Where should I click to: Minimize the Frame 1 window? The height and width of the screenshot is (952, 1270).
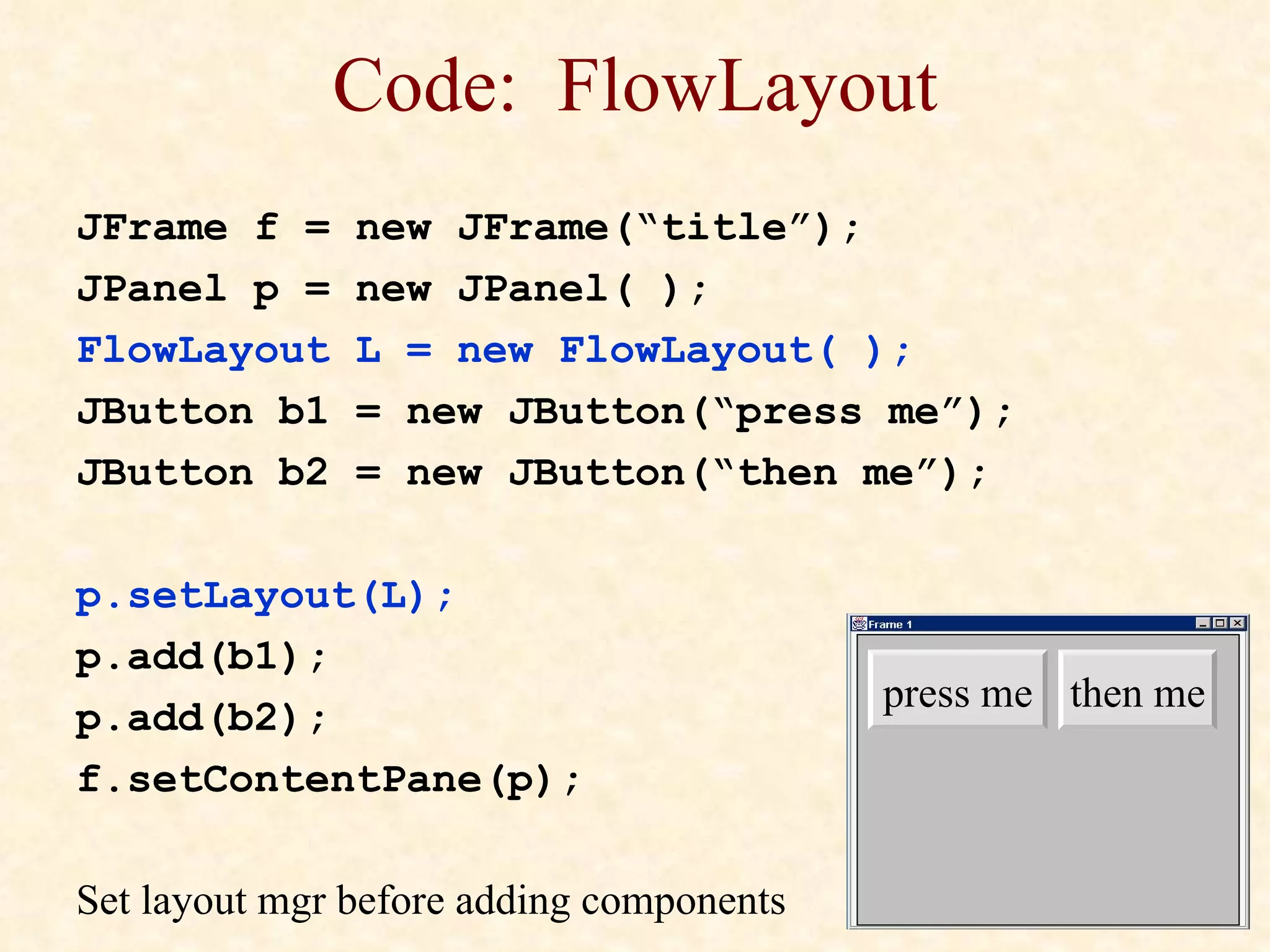pyautogui.click(x=1203, y=623)
